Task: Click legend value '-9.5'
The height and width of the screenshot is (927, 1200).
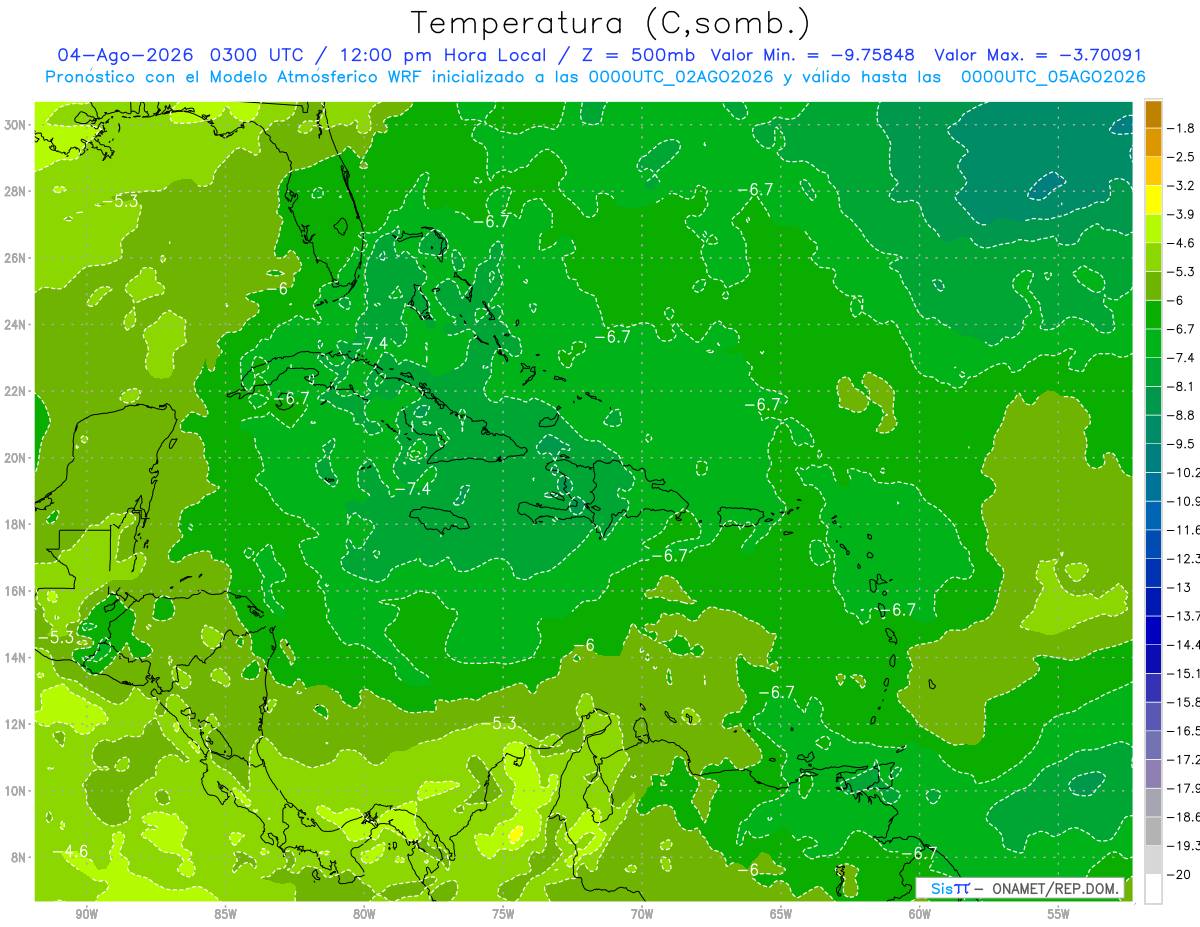Action: coord(1183,444)
